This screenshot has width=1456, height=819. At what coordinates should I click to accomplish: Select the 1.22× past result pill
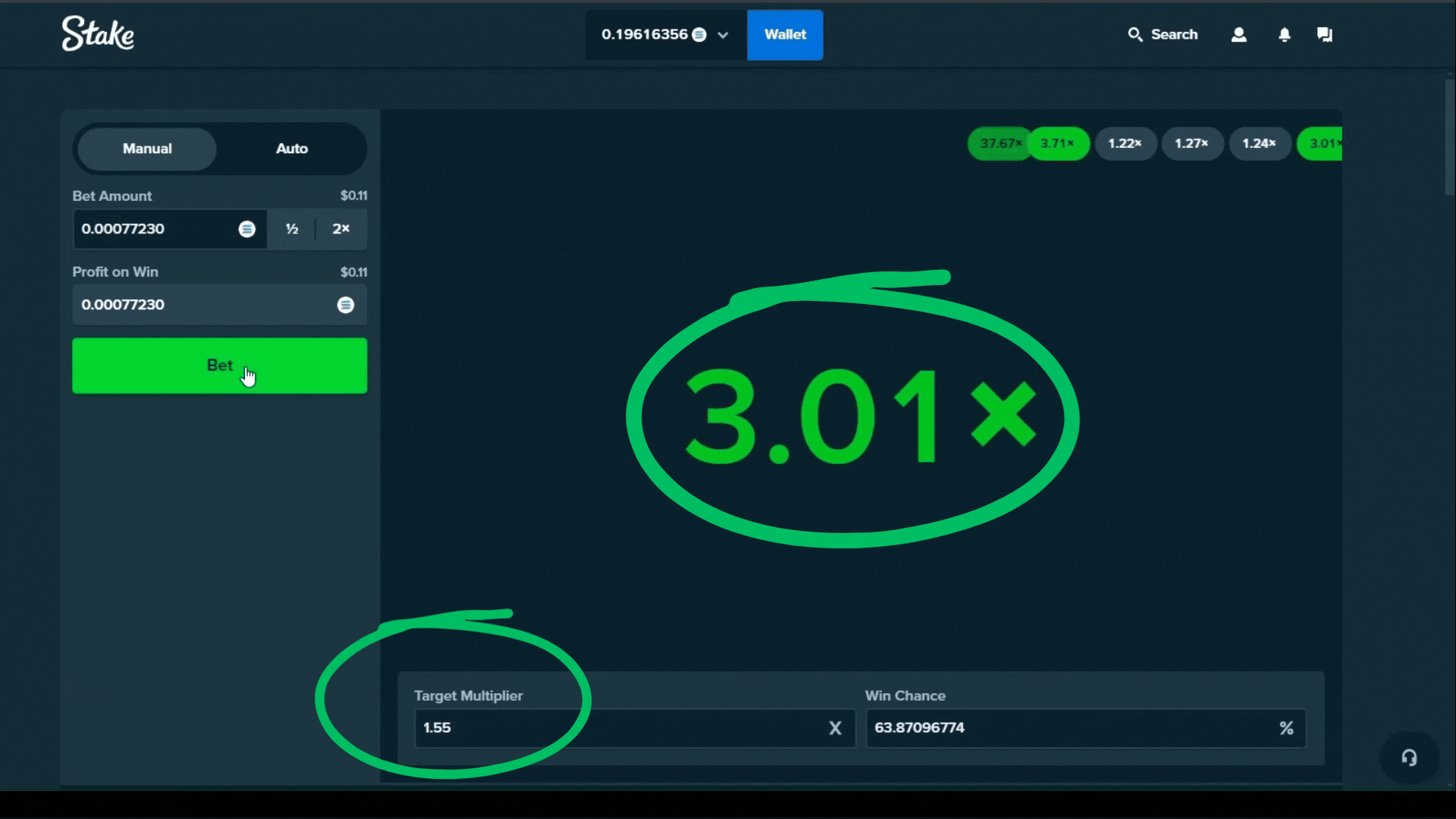click(x=1125, y=143)
